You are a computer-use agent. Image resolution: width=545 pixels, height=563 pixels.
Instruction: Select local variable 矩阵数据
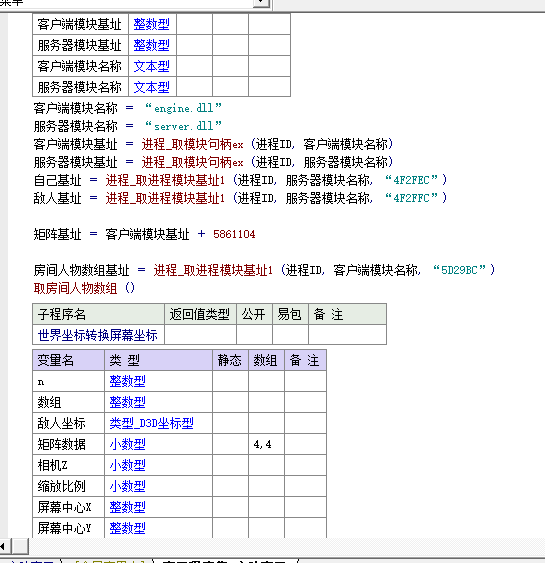pyautogui.click(x=62, y=444)
